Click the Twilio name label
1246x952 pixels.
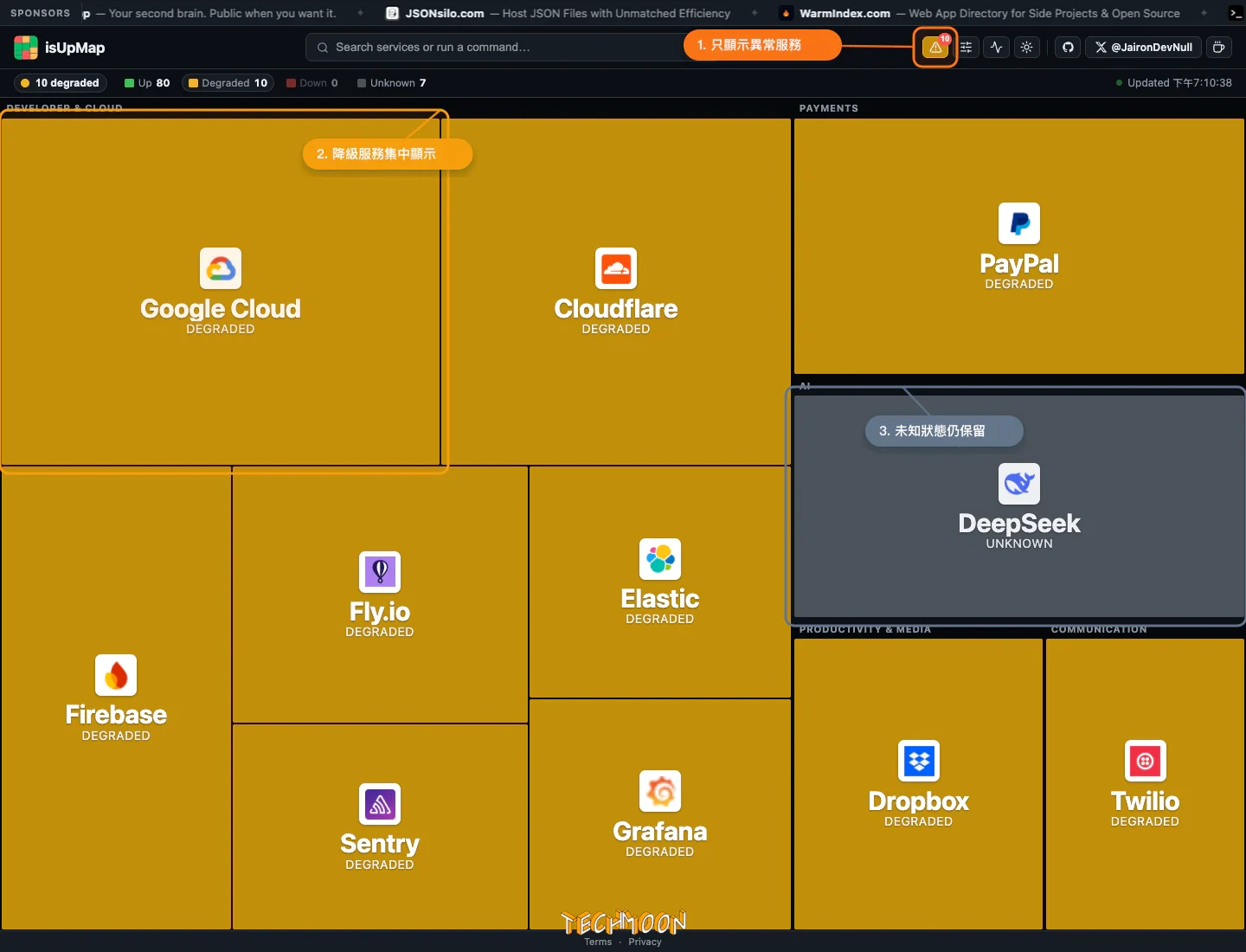[1146, 801]
